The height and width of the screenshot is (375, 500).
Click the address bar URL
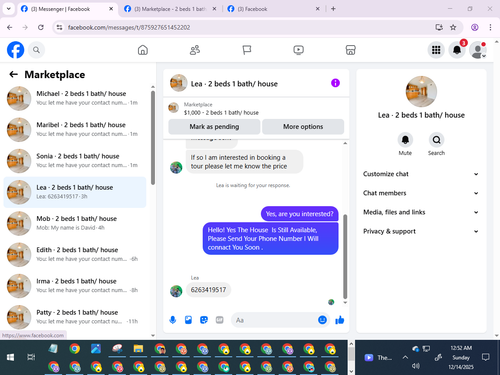(x=129, y=27)
